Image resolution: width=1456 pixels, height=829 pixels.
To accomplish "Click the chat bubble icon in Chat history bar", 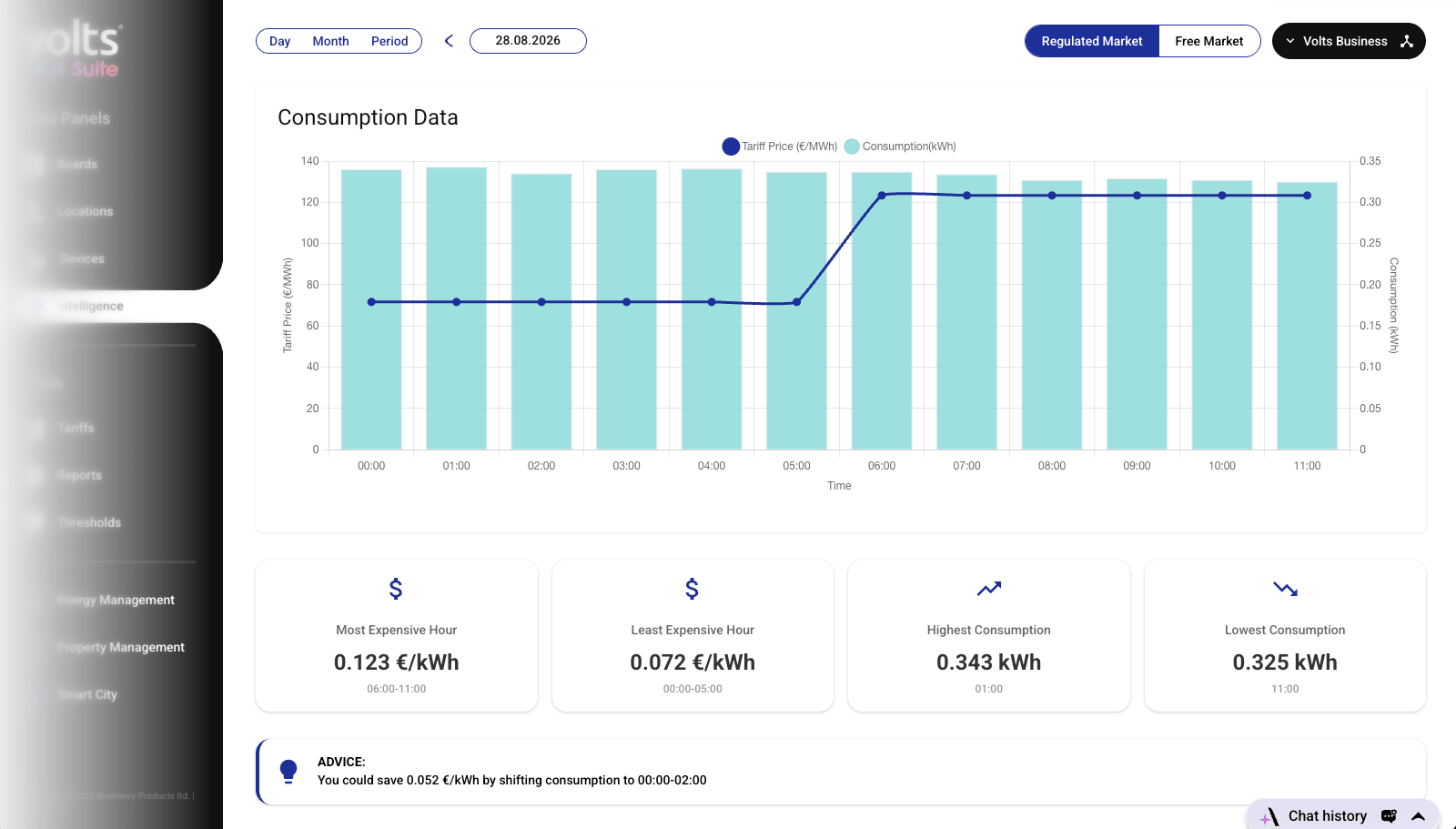I will click(x=1389, y=816).
